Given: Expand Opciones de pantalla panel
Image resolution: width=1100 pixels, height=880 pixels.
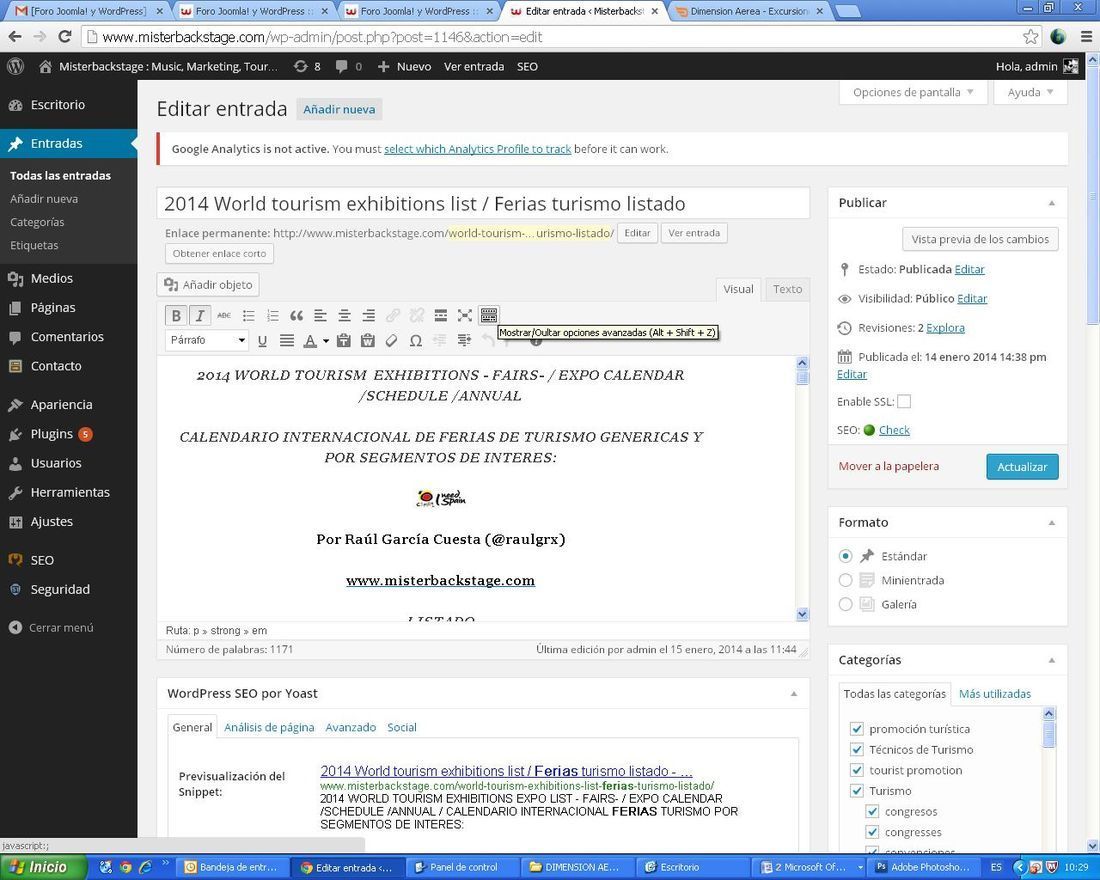Looking at the screenshot, I should click(x=913, y=92).
